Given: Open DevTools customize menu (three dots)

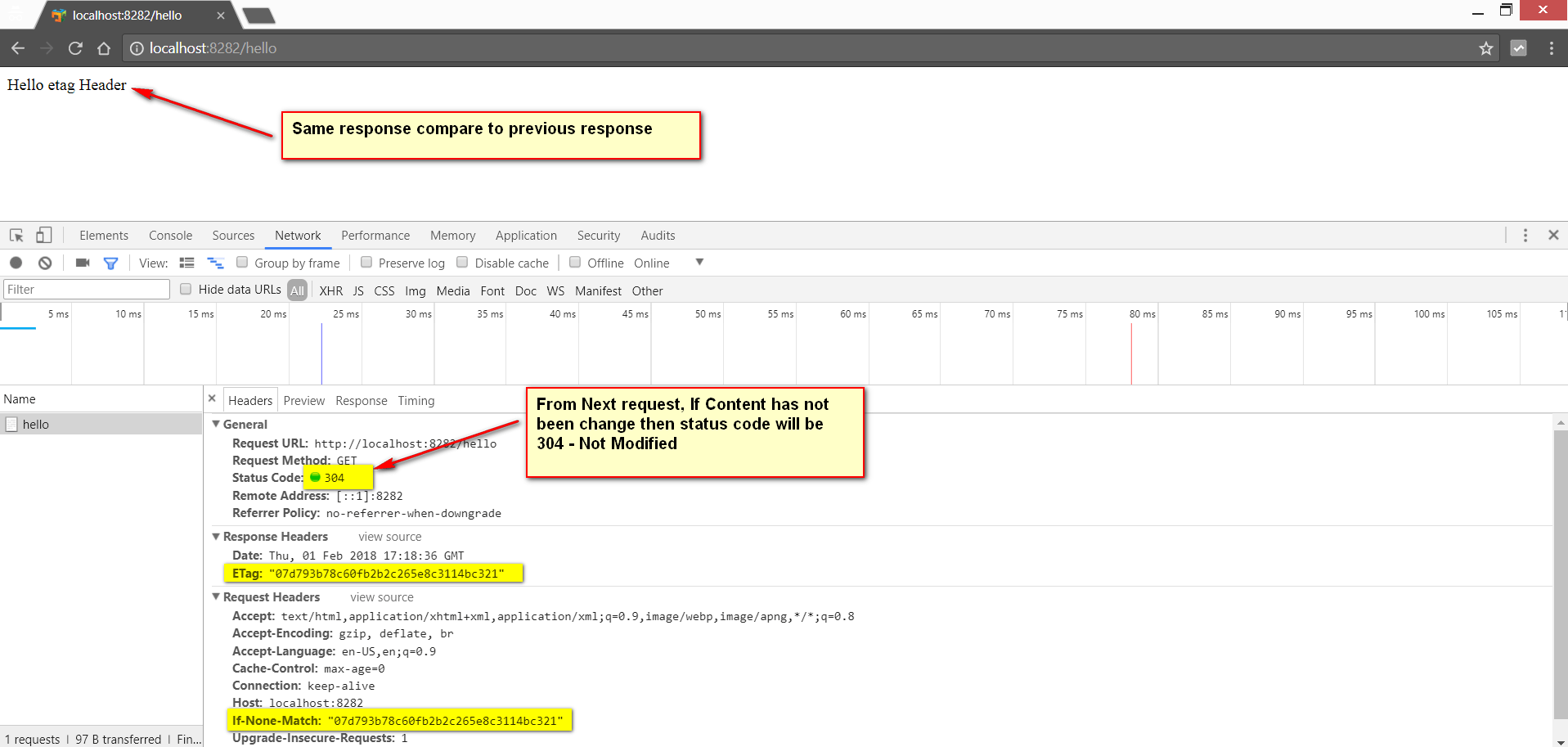Looking at the screenshot, I should pos(1525,236).
